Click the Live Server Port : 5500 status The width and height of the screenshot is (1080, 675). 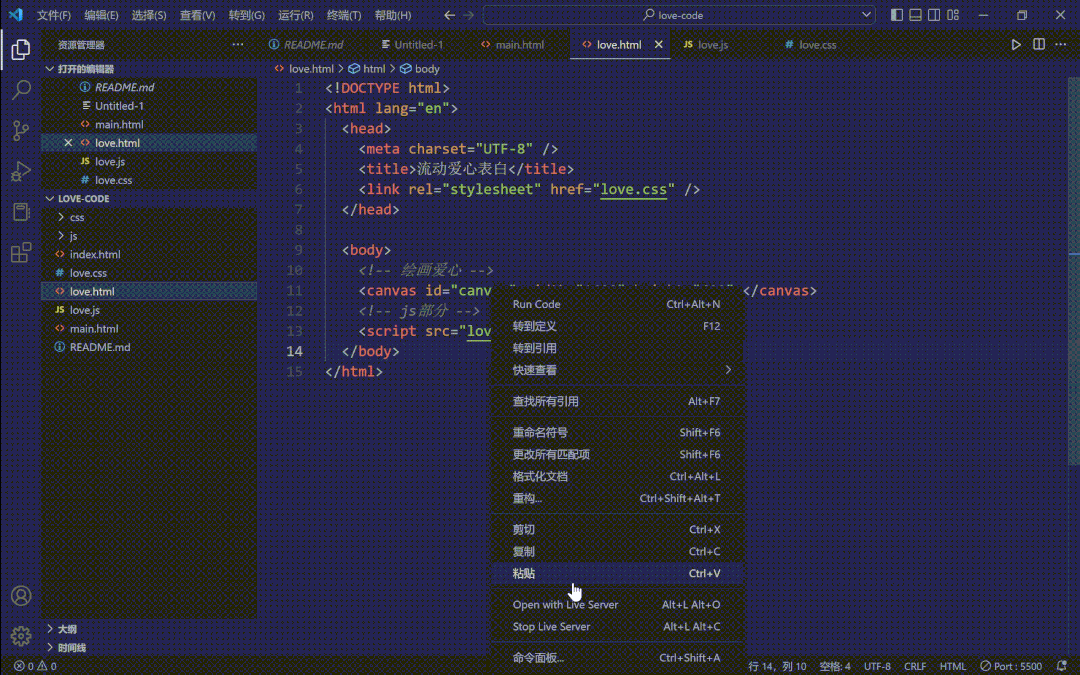tap(1011, 666)
